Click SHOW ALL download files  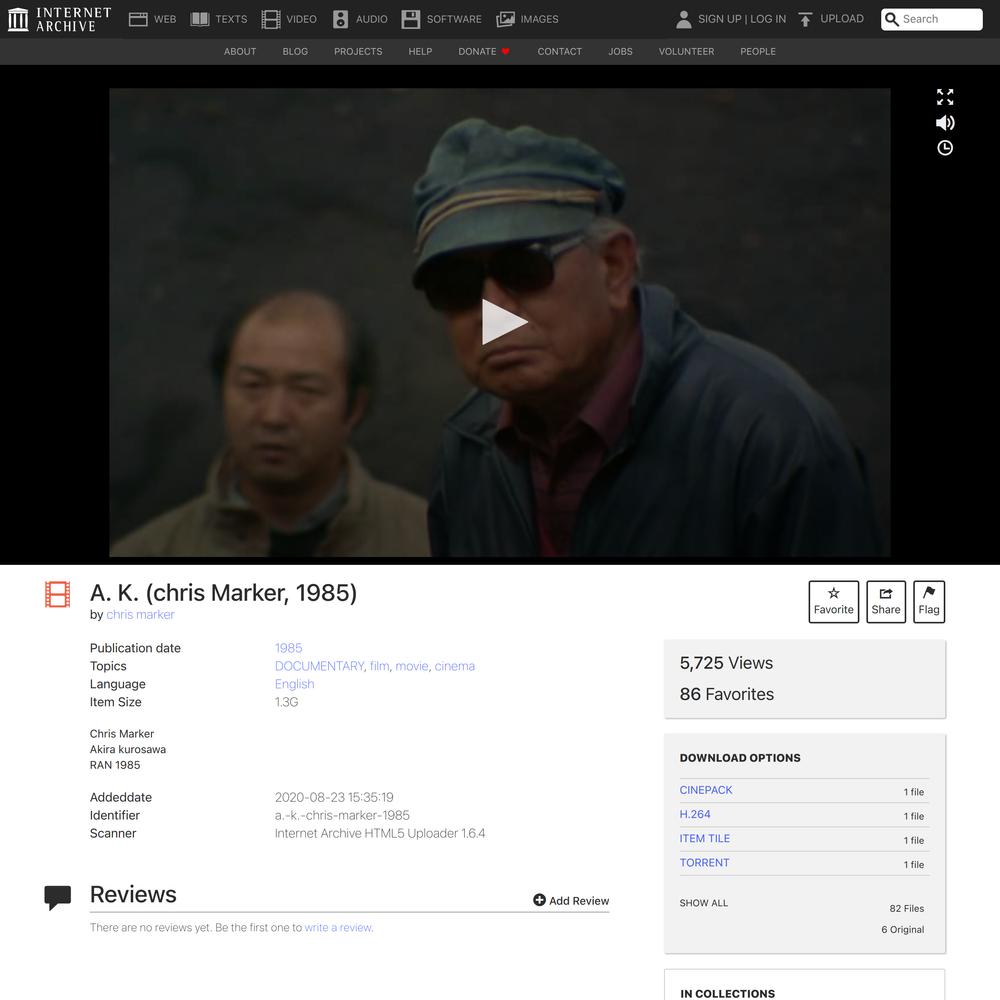coord(703,903)
